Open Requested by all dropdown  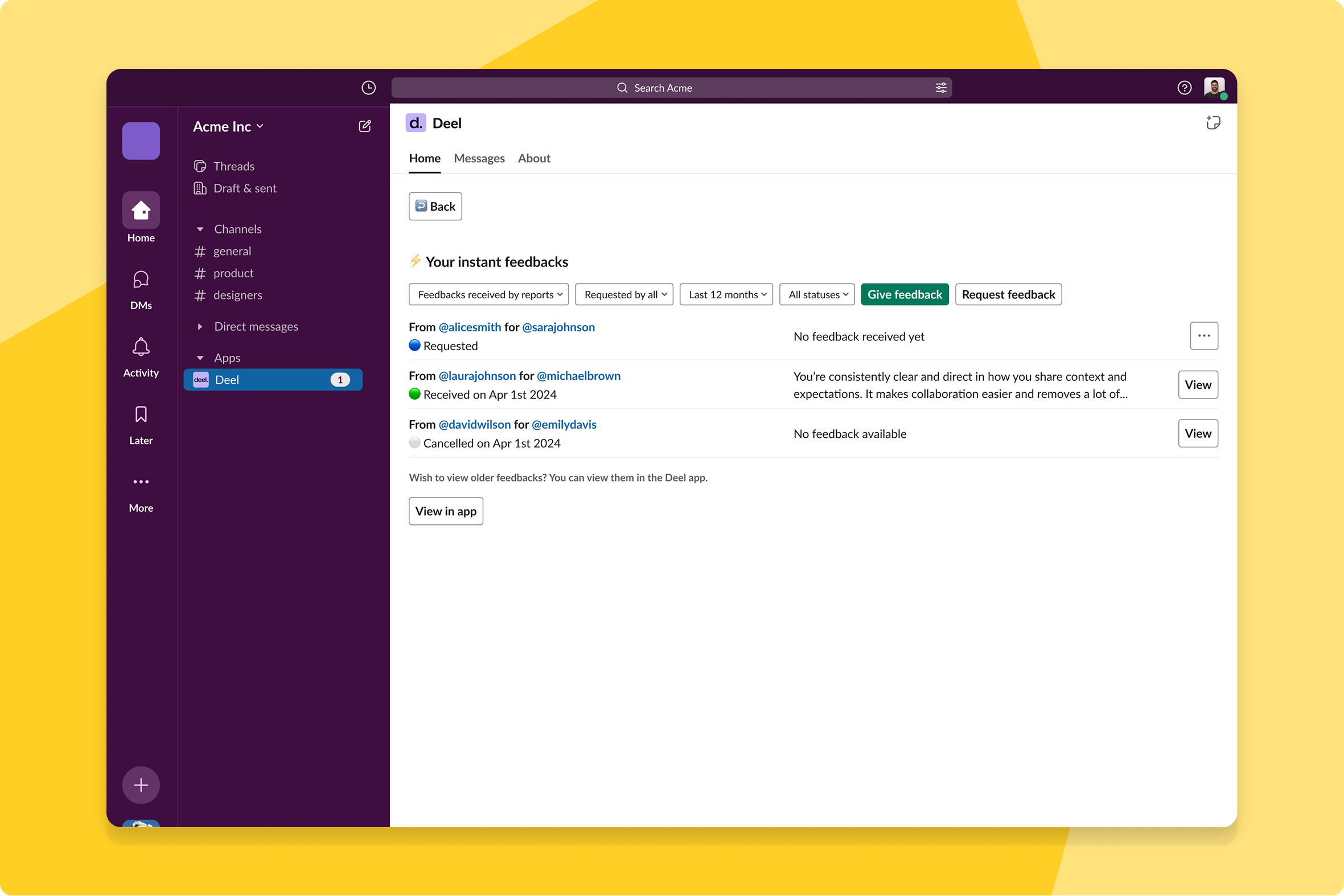click(x=624, y=294)
